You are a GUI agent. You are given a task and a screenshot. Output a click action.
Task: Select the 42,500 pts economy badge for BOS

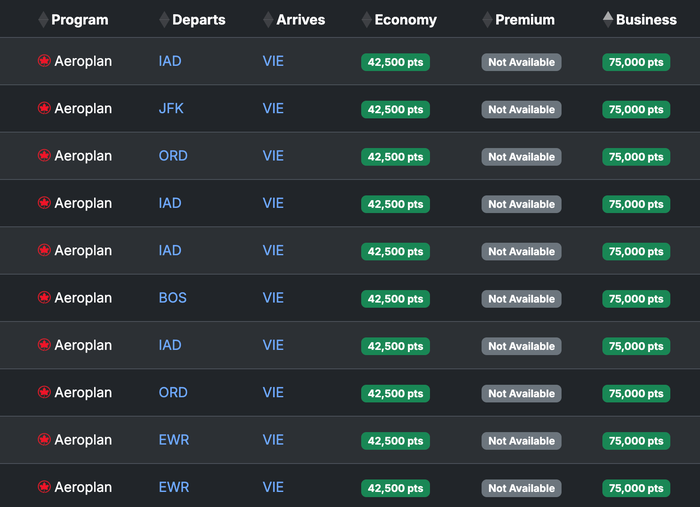pos(396,299)
